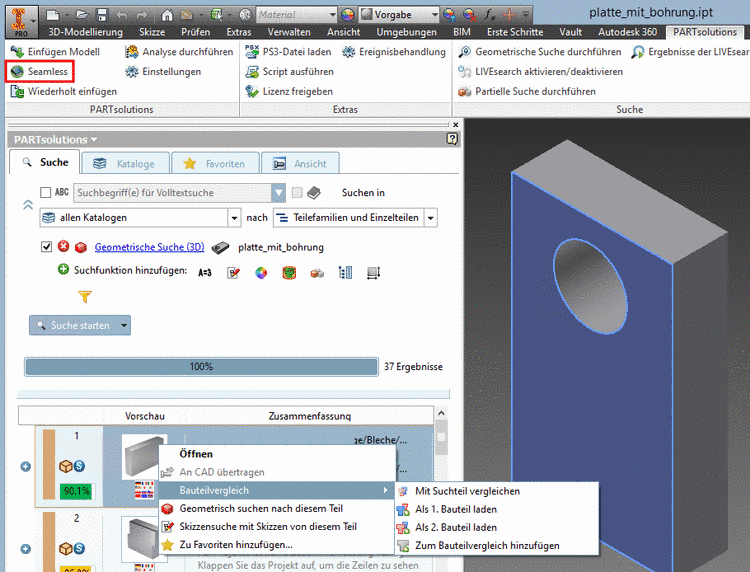750x572 pixels.
Task: Click the Undo arrow in quick access toolbar
Action: coord(122,15)
